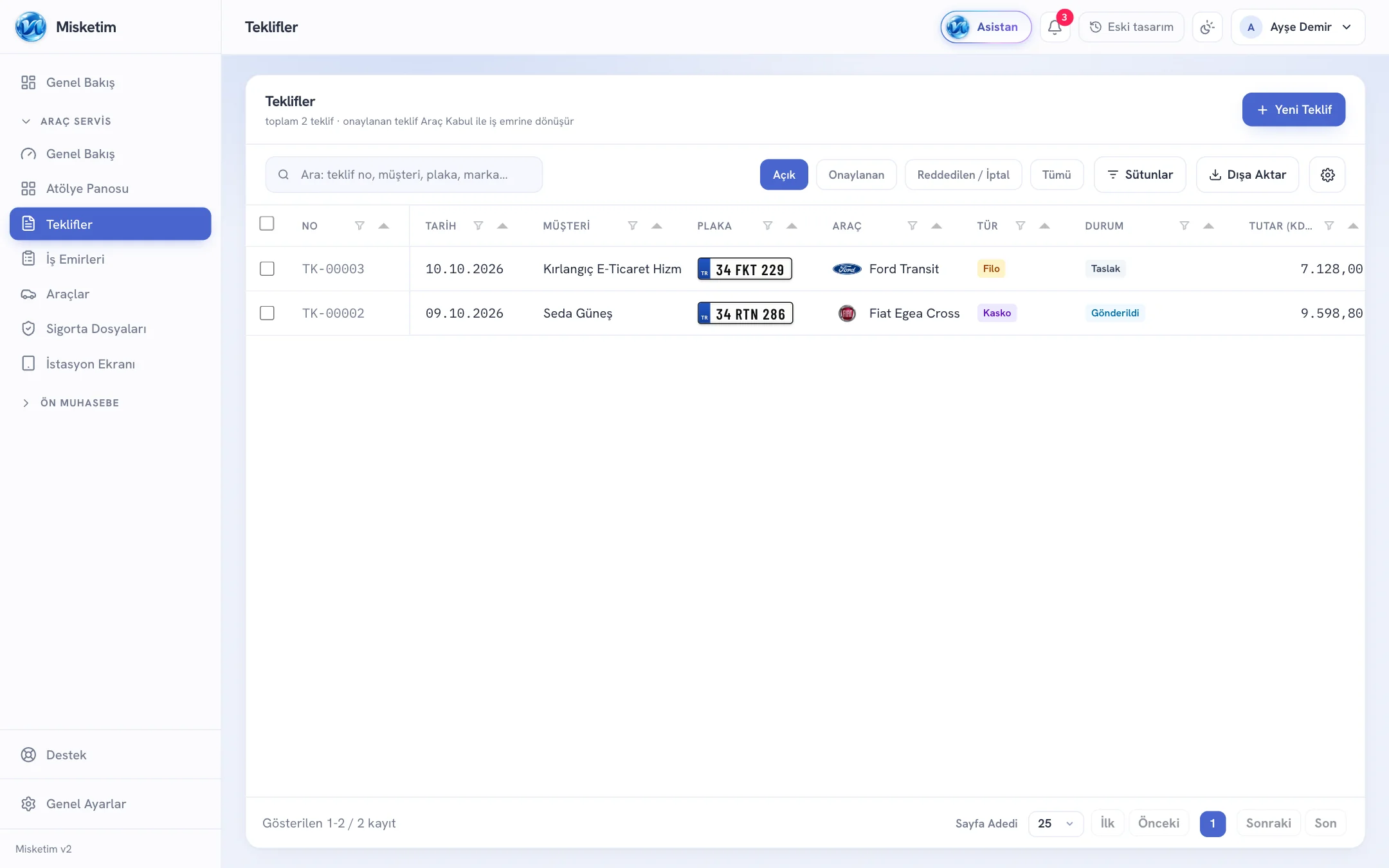Click the Yeni Teklif button

coord(1293,109)
